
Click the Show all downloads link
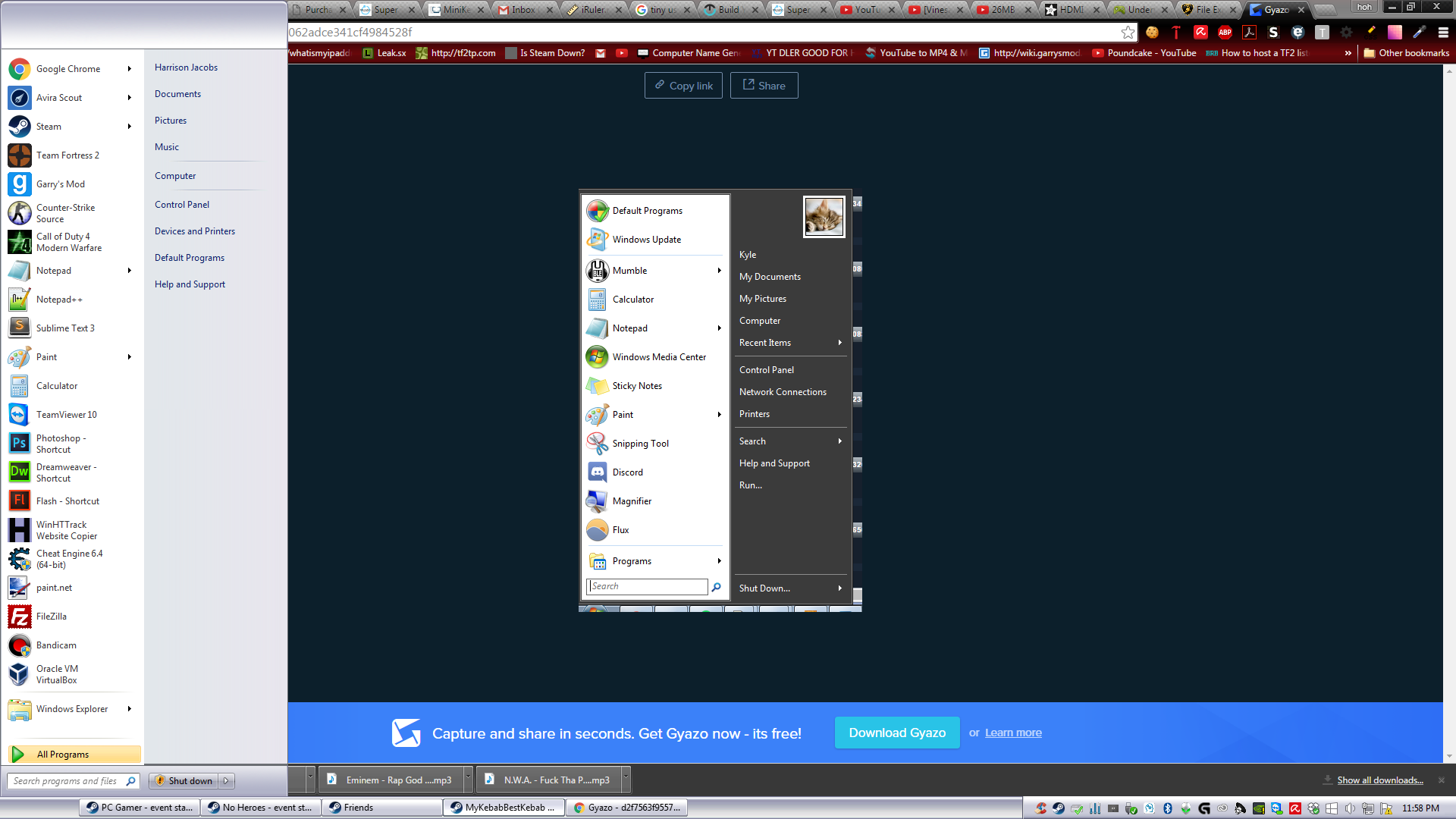pos(1380,780)
